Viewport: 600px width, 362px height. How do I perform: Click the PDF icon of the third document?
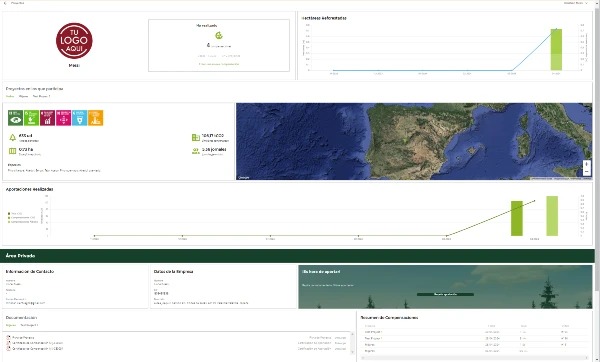8,349
